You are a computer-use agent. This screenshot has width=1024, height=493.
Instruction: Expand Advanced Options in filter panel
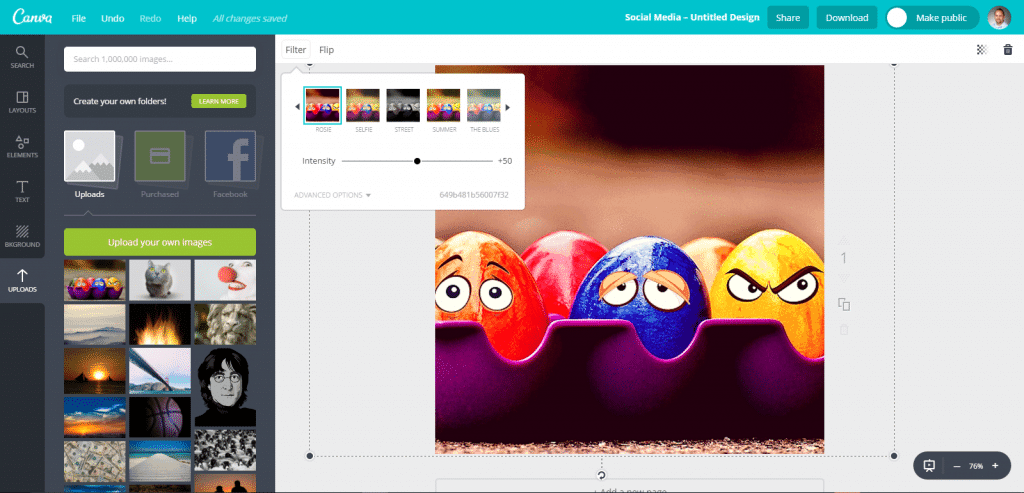tap(333, 195)
